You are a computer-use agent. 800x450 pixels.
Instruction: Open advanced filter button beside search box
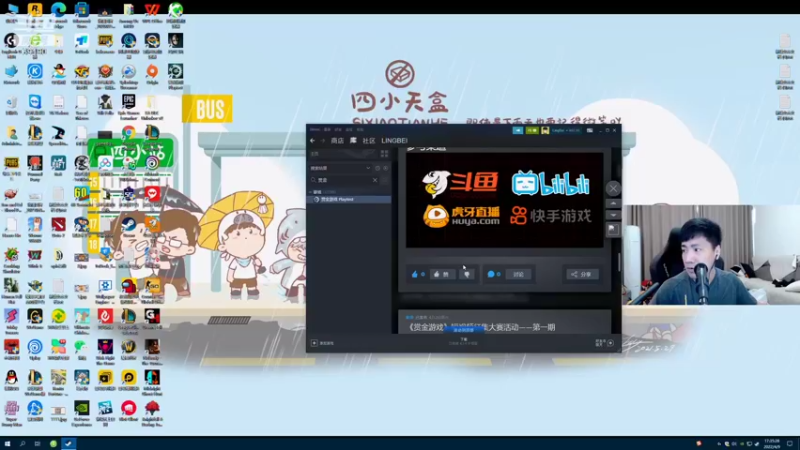[385, 180]
